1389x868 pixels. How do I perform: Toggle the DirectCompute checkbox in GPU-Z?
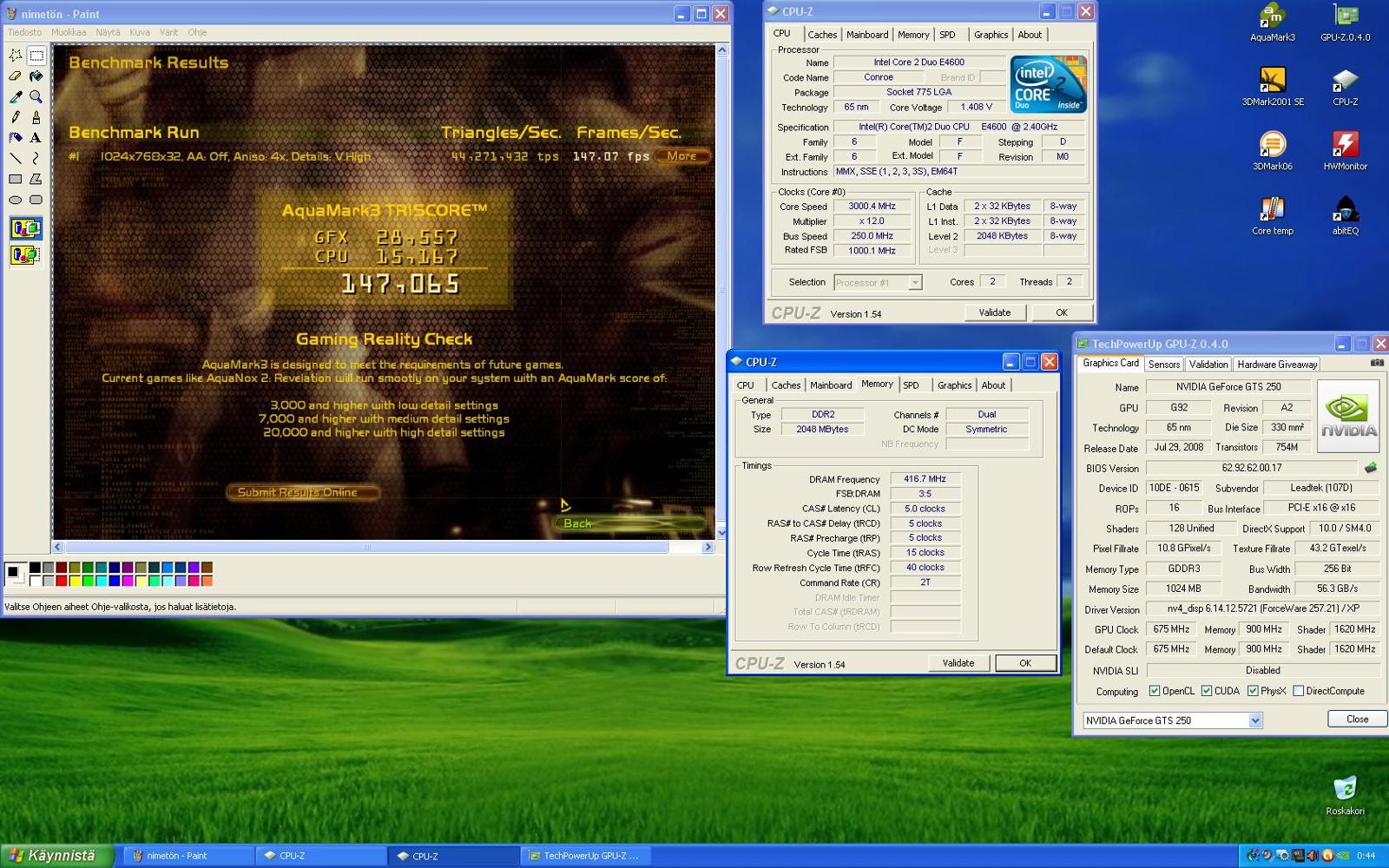coord(1298,691)
